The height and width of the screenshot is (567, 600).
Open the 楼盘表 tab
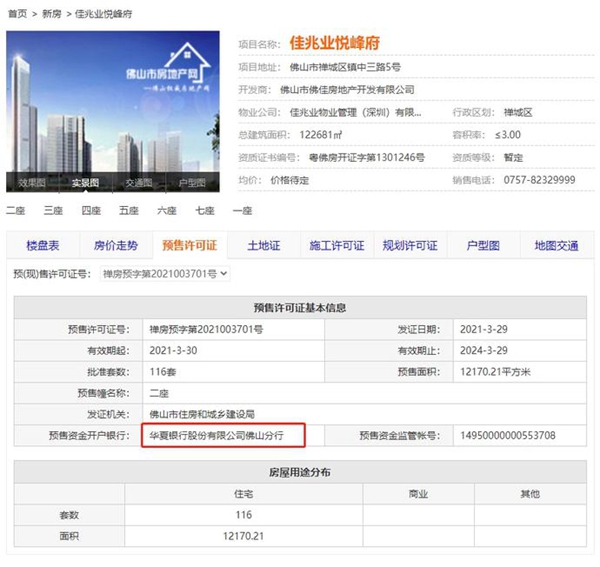point(43,246)
